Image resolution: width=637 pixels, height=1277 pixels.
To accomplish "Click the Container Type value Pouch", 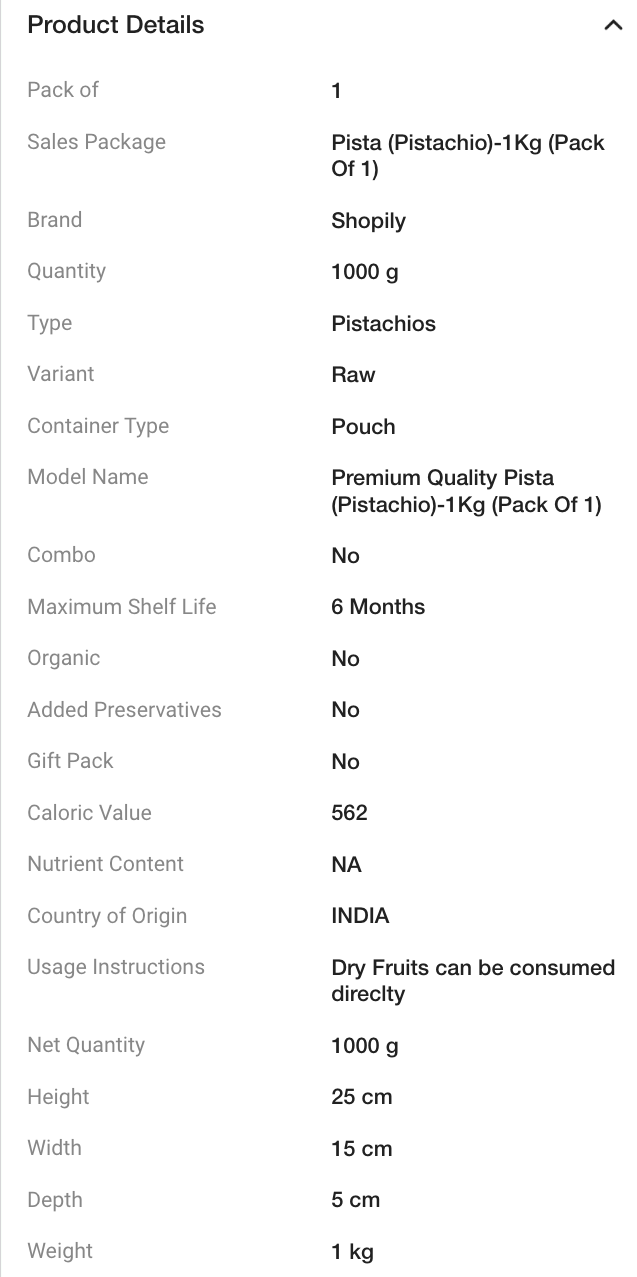I will click(x=363, y=427).
